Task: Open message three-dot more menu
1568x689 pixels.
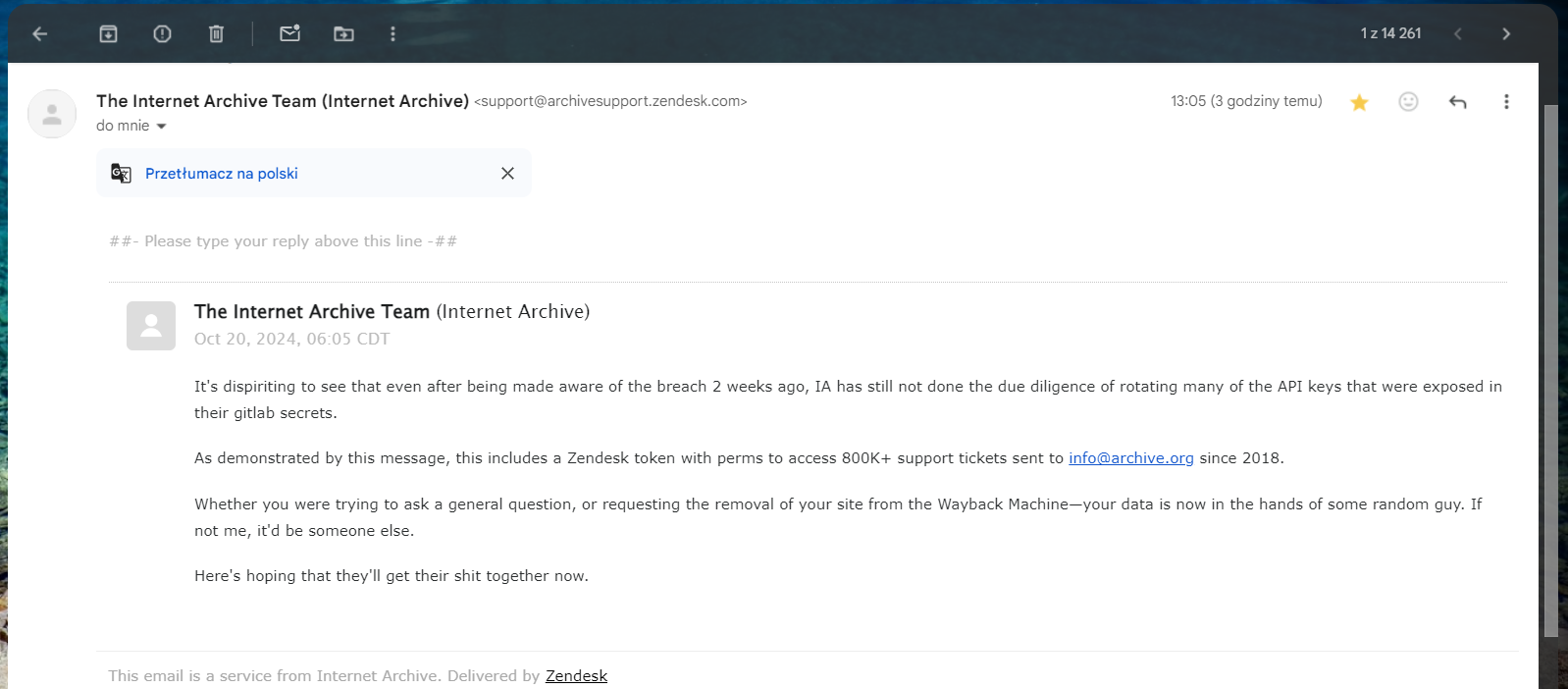Action: click(x=1506, y=102)
